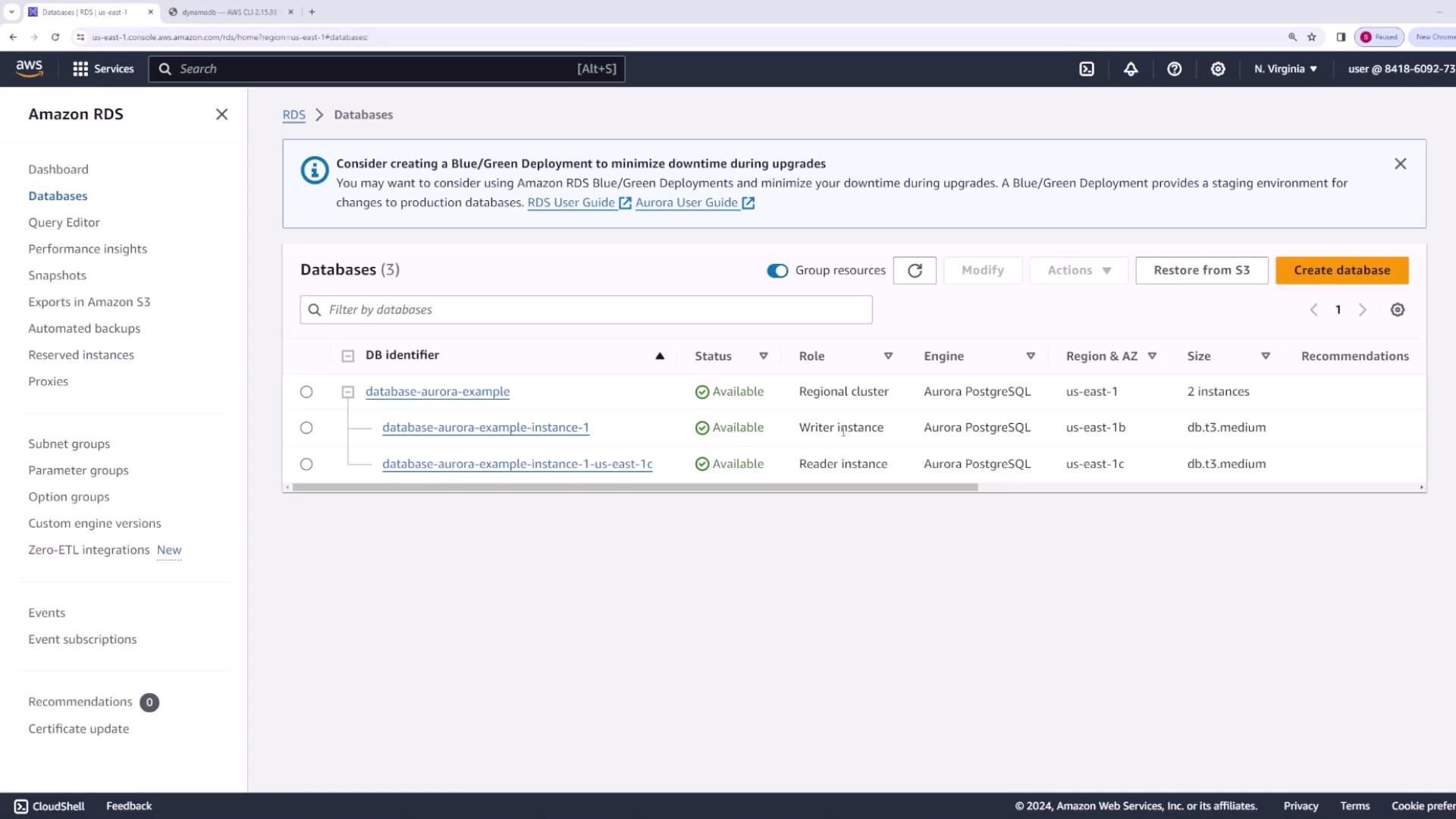The width and height of the screenshot is (1456, 819).
Task: Refresh the databases list
Action: point(915,271)
